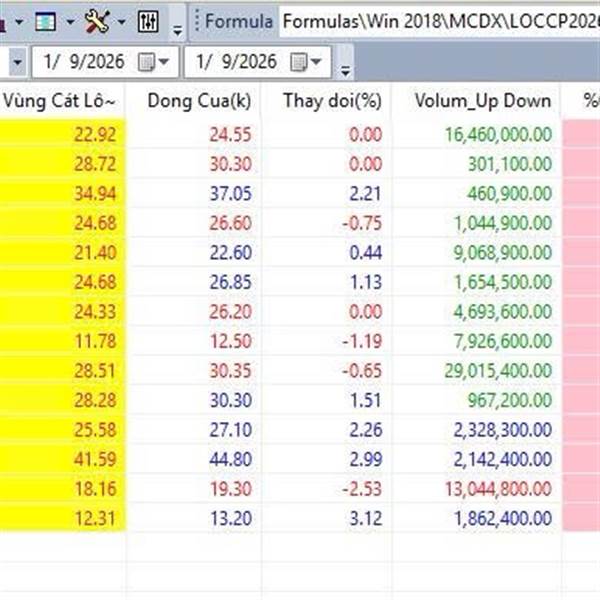Click the date toolbar overflow options arrow
The width and height of the screenshot is (600, 600).
(346, 69)
